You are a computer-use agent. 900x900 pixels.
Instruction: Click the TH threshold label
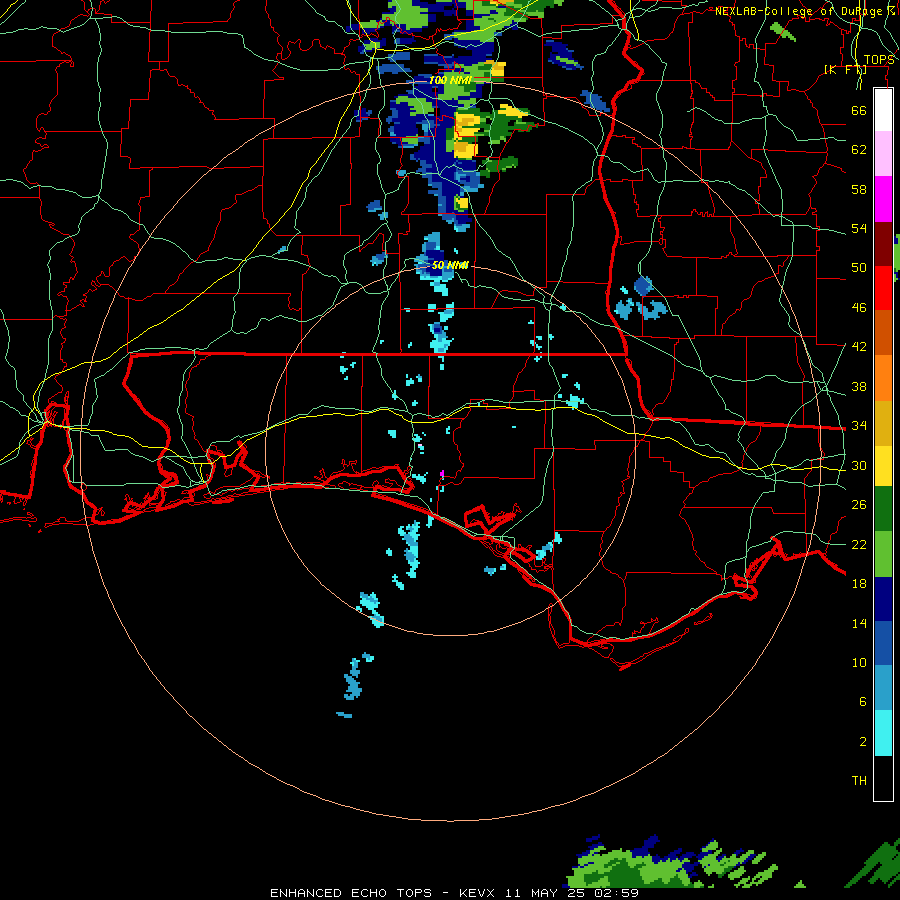(x=859, y=781)
